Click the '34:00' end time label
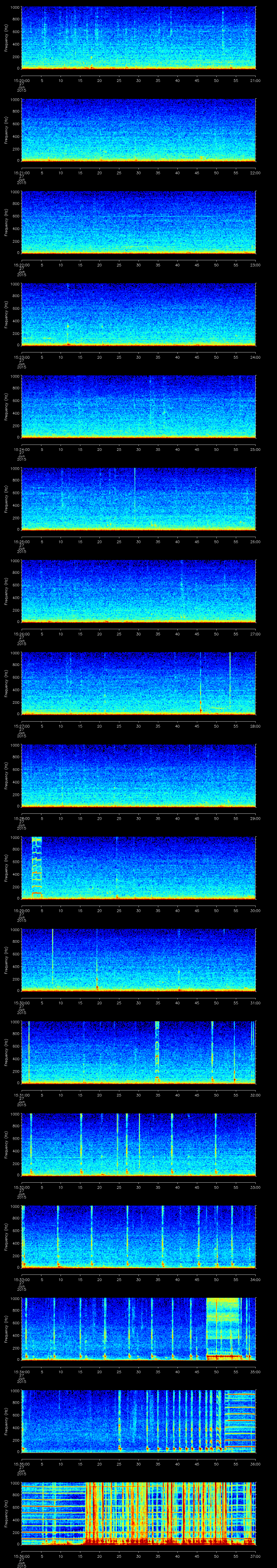This screenshot has width=277, height=1568. click(255, 1279)
